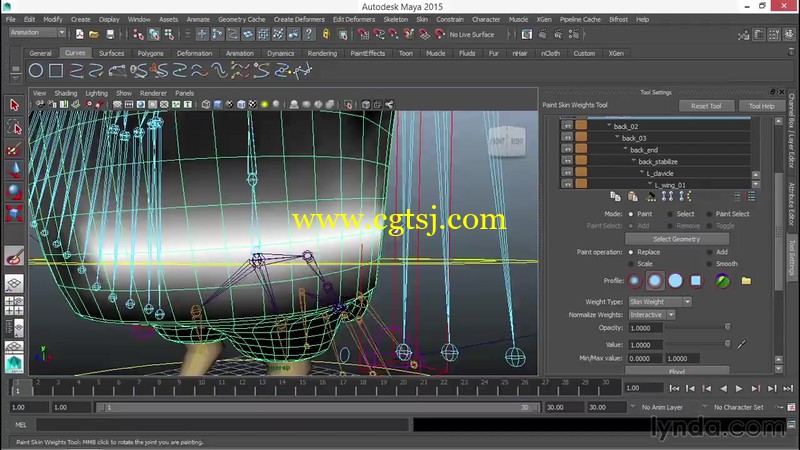The width and height of the screenshot is (800, 450).
Task: Select Paint mode radio button
Action: (x=631, y=214)
